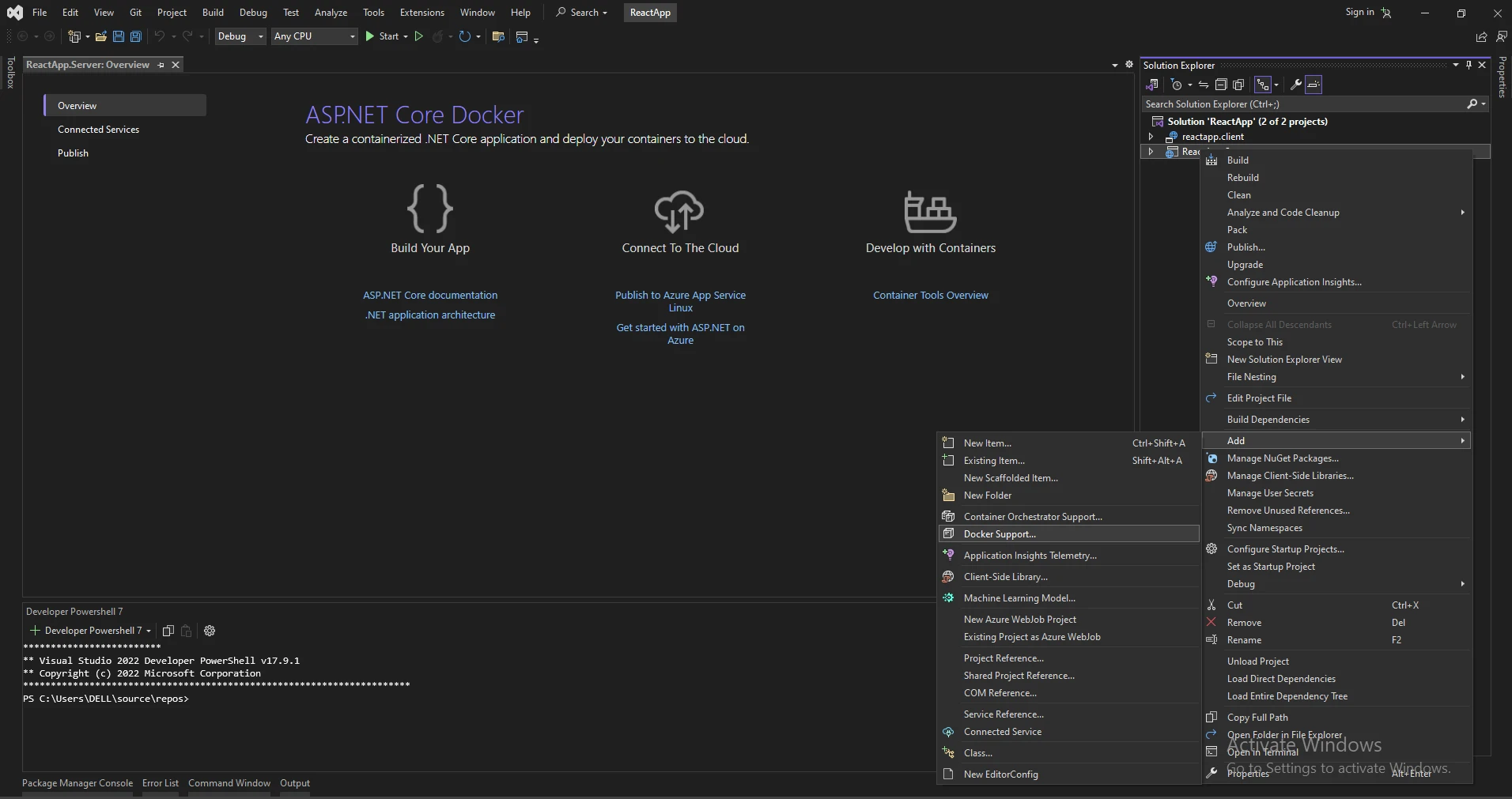1512x799 pixels.
Task: Open Publish to Azure App Service Linux link
Action: click(x=680, y=302)
